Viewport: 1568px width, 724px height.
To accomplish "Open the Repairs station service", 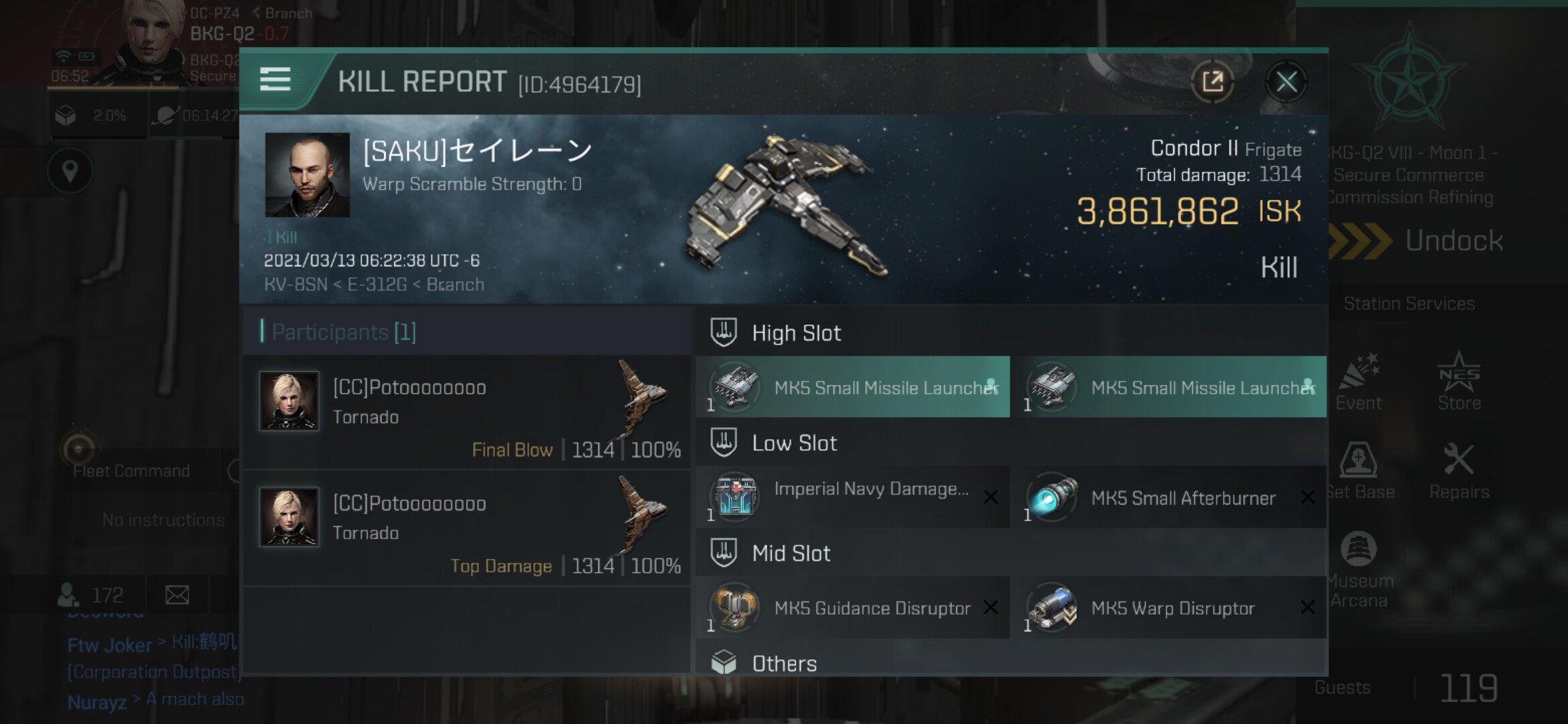I will [1459, 471].
